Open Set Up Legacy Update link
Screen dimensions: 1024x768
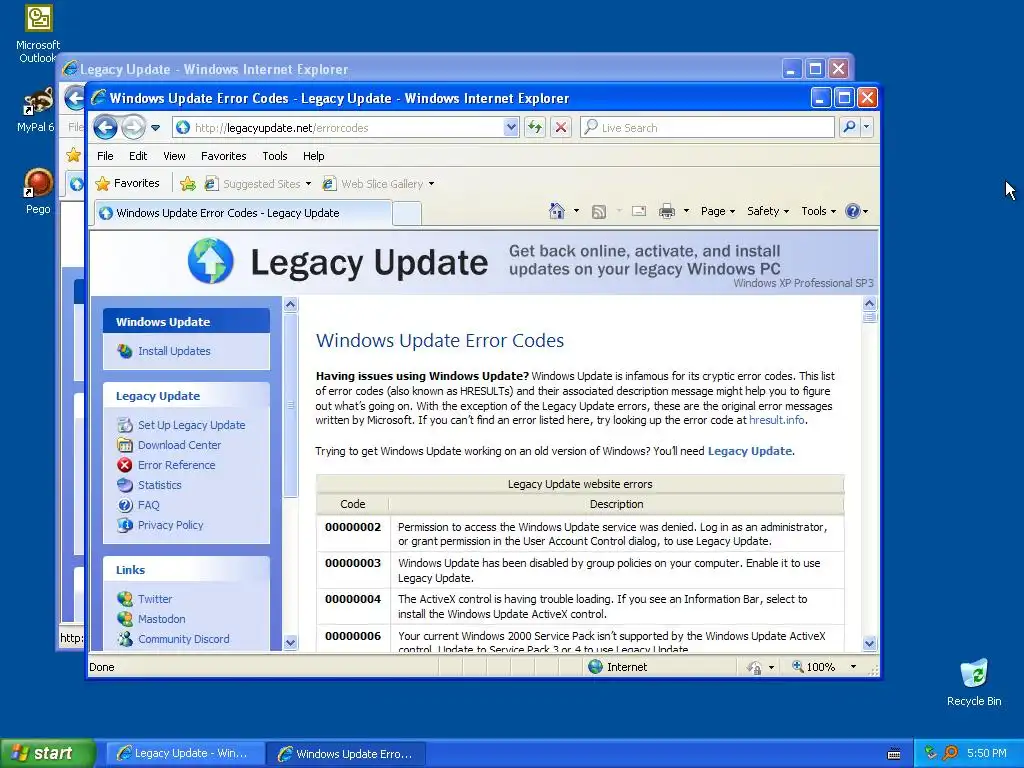click(x=191, y=425)
